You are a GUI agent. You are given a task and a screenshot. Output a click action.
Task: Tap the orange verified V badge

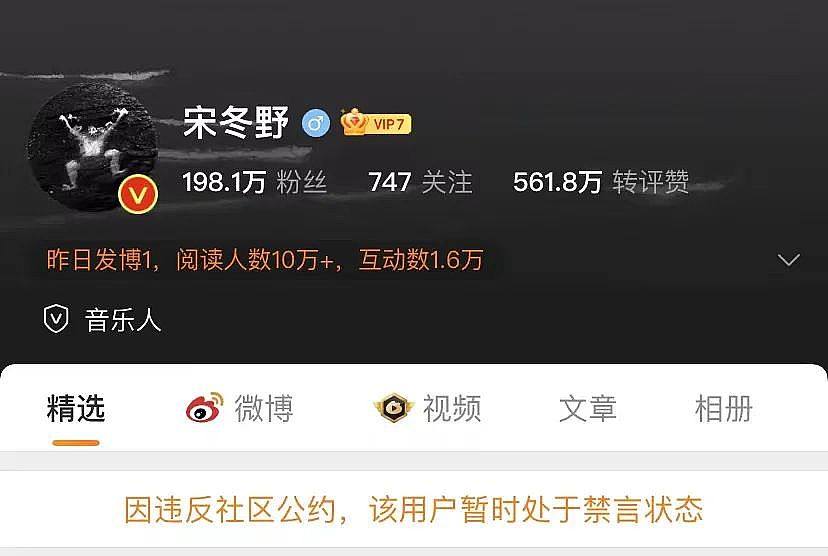(138, 194)
